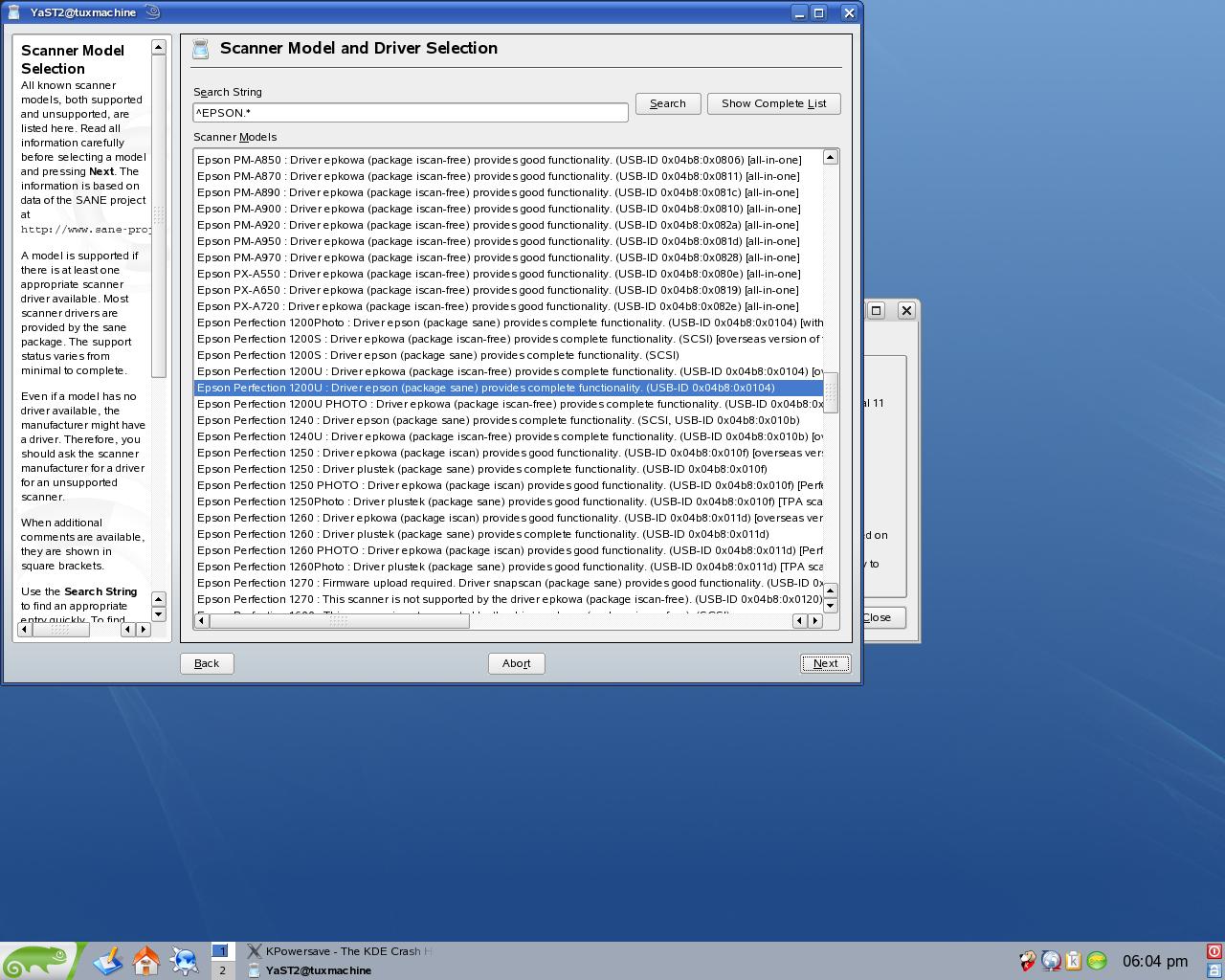The height and width of the screenshot is (980, 1225).
Task: Focus the Search String input field
Action: [411, 113]
